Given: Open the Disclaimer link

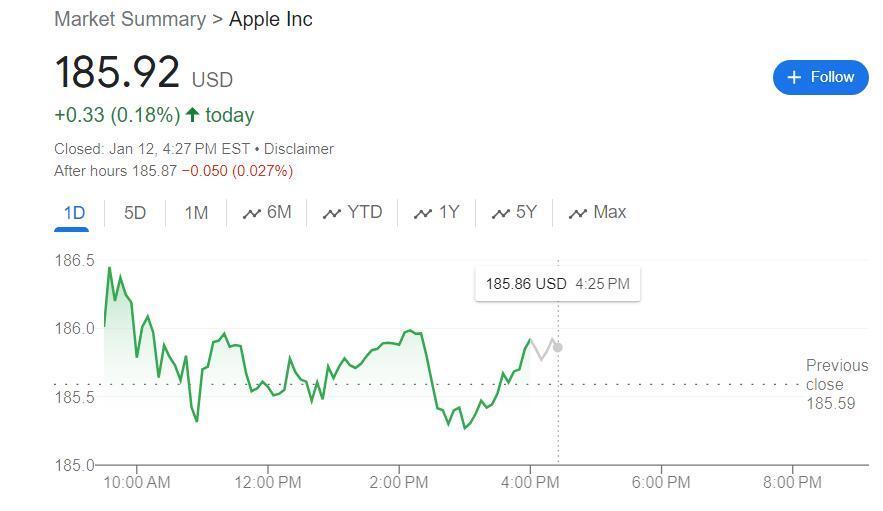Looking at the screenshot, I should tap(299, 149).
